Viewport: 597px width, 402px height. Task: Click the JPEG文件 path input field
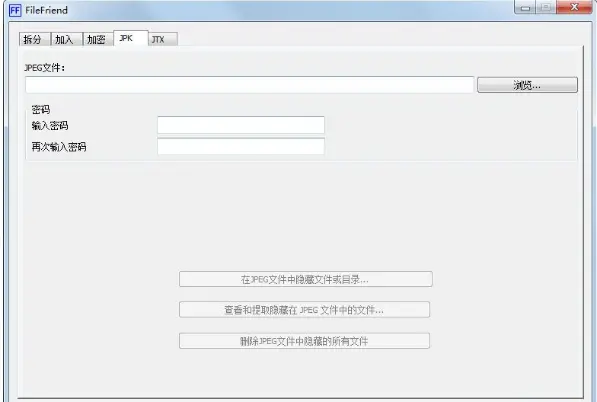tap(249, 85)
